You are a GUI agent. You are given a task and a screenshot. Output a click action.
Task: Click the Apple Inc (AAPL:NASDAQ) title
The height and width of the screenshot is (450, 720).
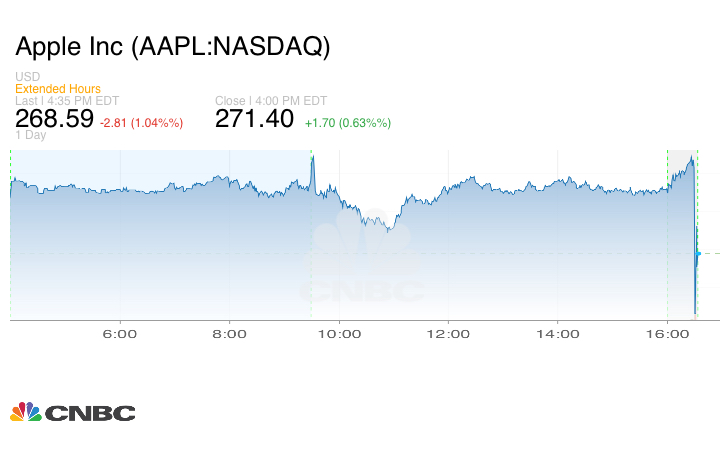pyautogui.click(x=172, y=47)
